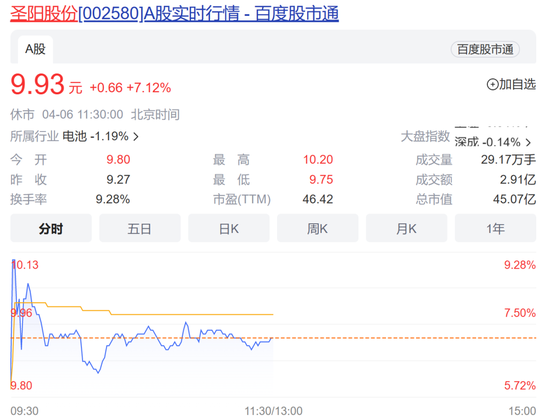The width and height of the screenshot is (550, 420).
Task: Switch chart to 五日 view
Action: (140, 229)
